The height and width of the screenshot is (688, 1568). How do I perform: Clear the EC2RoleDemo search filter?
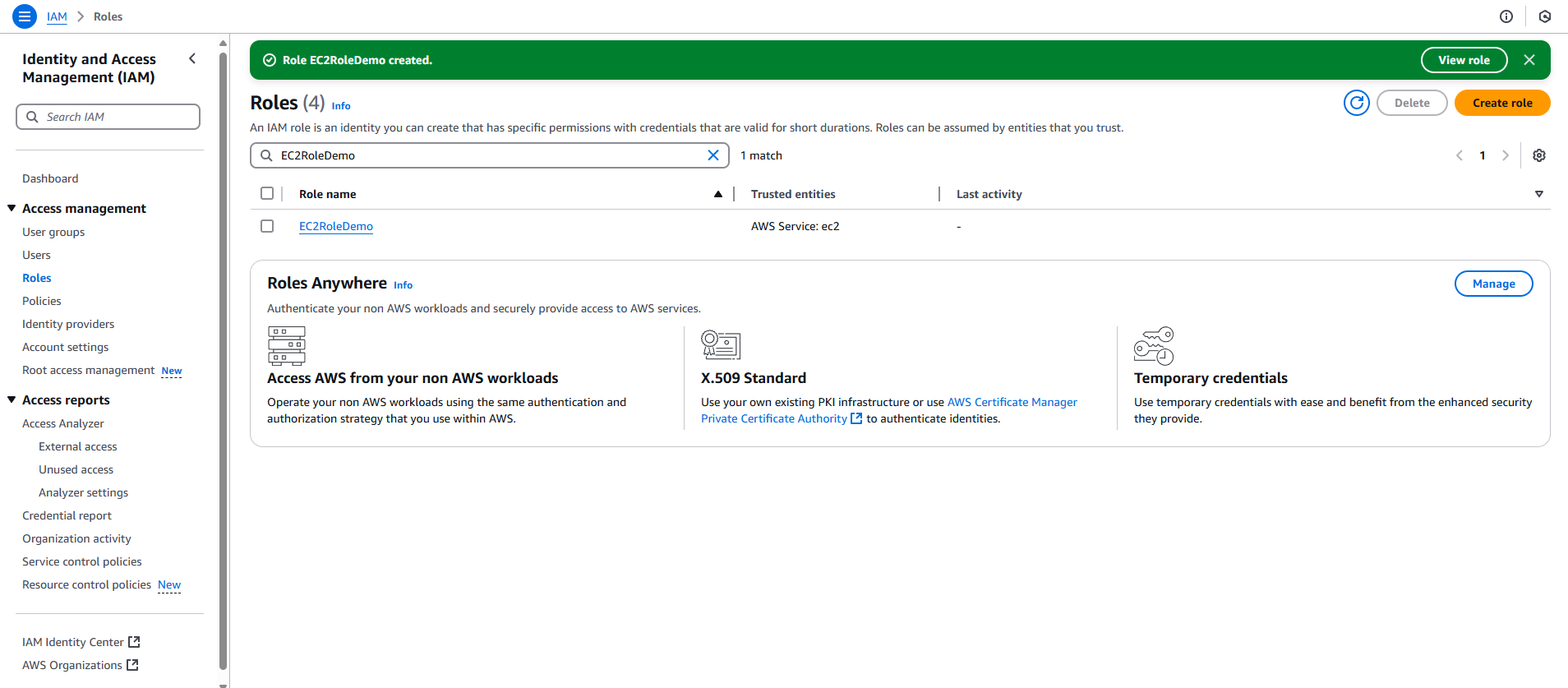(713, 155)
